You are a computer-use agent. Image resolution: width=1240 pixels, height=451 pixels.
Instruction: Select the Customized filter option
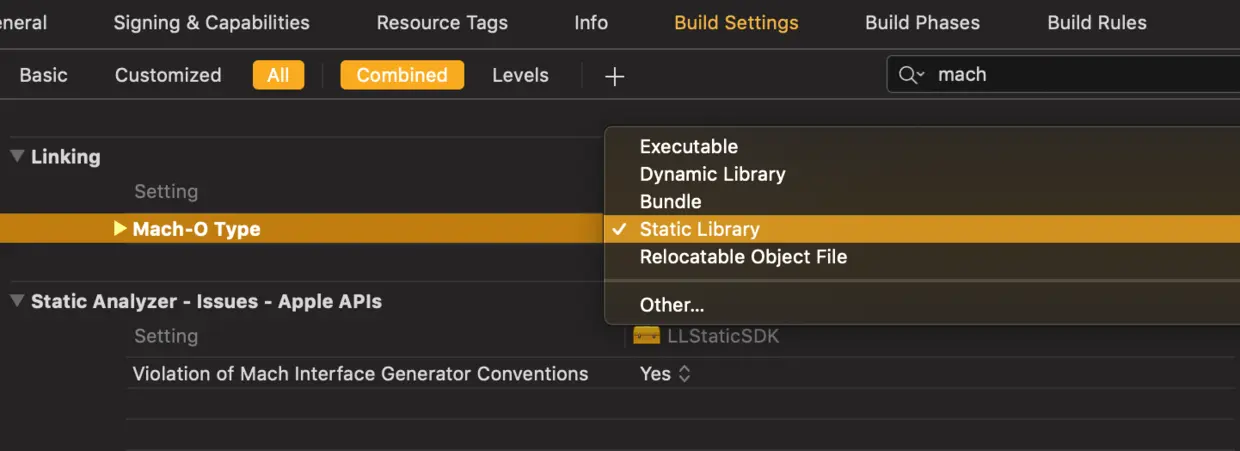point(168,75)
